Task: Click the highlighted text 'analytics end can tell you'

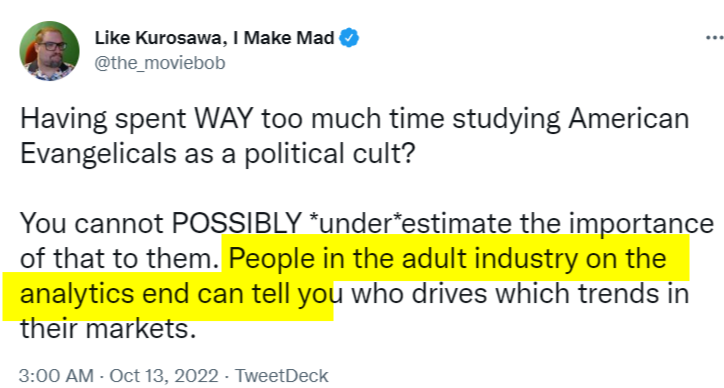Action: [x=177, y=294]
